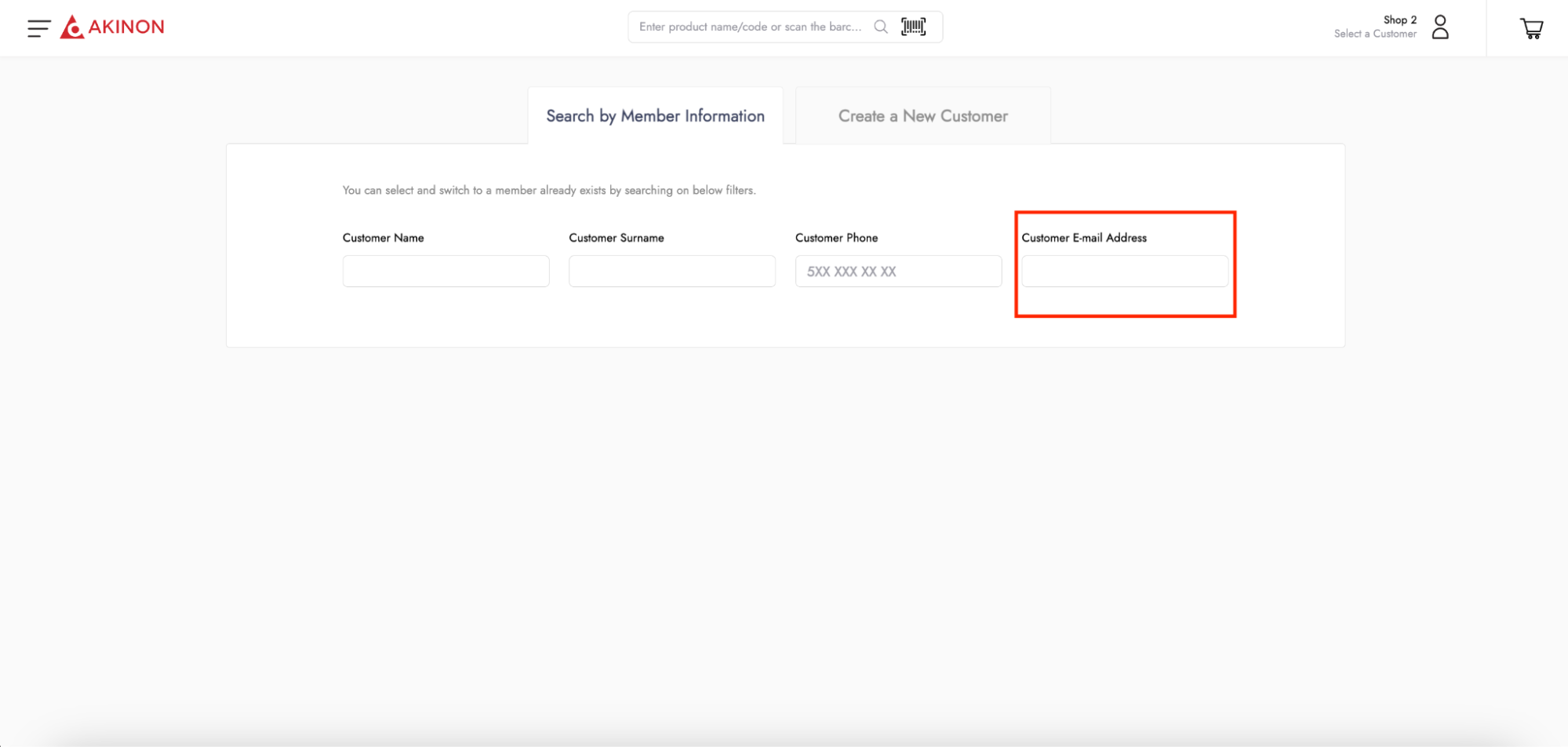1568x747 pixels.
Task: Focus the Customer Name input field
Action: (x=446, y=271)
